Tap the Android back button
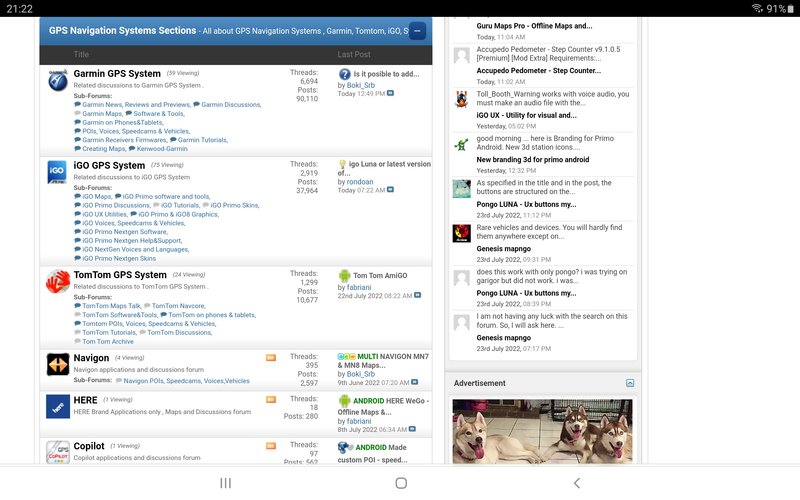 click(x=577, y=483)
